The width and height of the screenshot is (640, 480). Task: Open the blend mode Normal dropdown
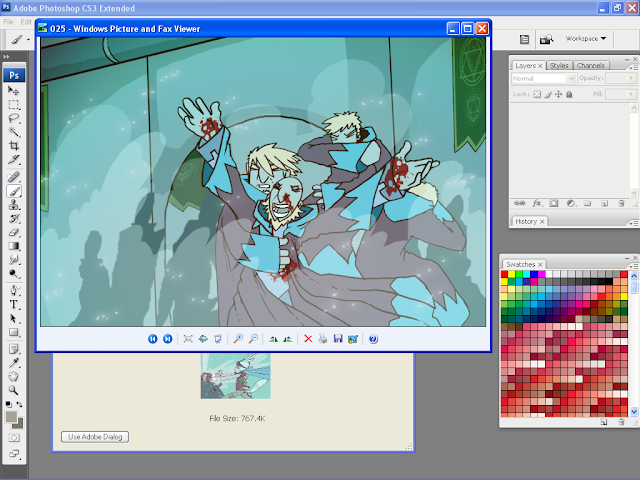543,78
